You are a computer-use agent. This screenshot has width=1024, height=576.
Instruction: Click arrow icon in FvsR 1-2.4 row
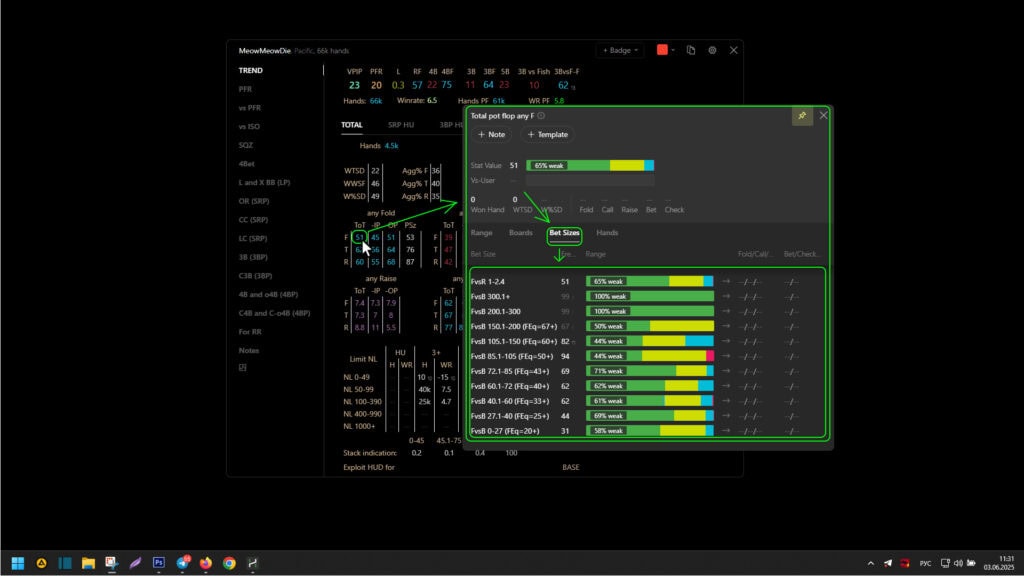coord(726,282)
